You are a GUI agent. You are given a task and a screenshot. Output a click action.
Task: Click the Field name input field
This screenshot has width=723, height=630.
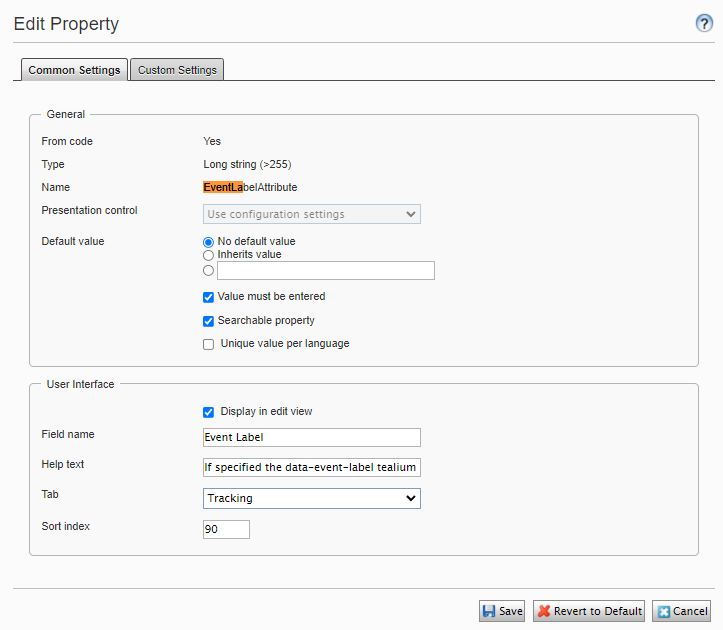click(x=311, y=437)
